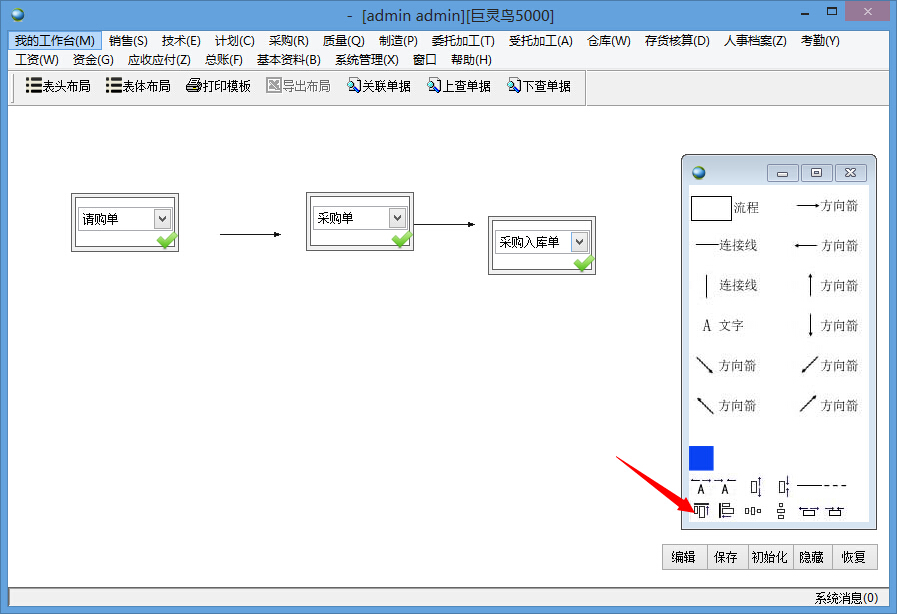Screen dimensions: 897x614
Task: Click the dashed line style icon
Action: point(823,486)
